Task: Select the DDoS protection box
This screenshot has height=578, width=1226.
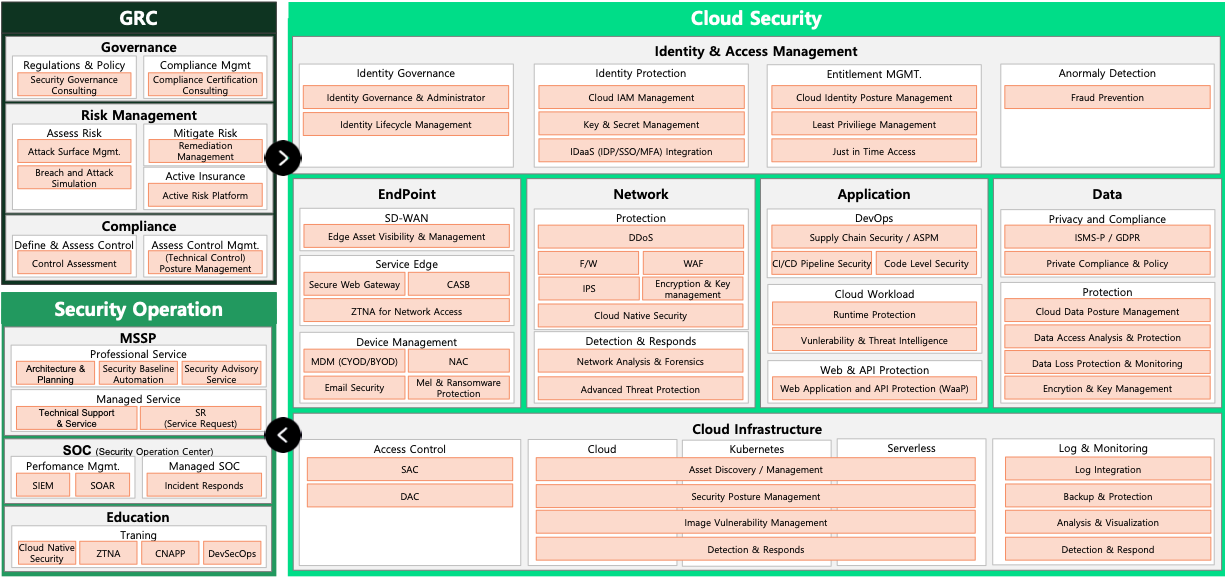Action: [x=641, y=237]
